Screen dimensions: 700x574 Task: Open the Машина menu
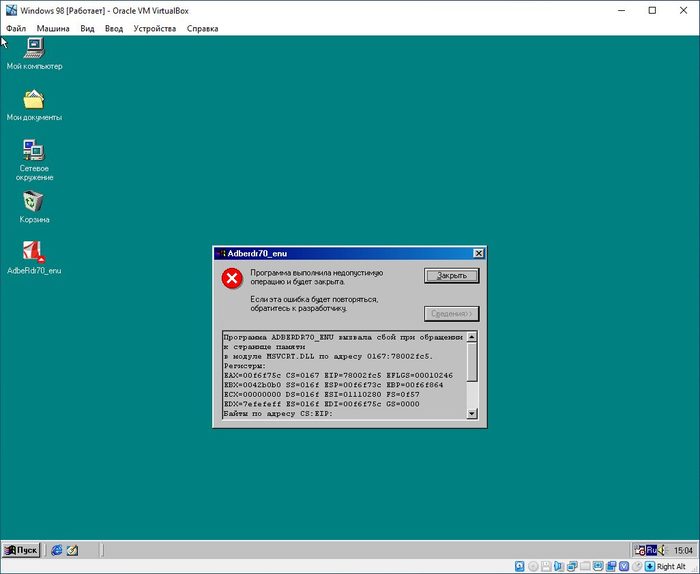[x=53, y=29]
